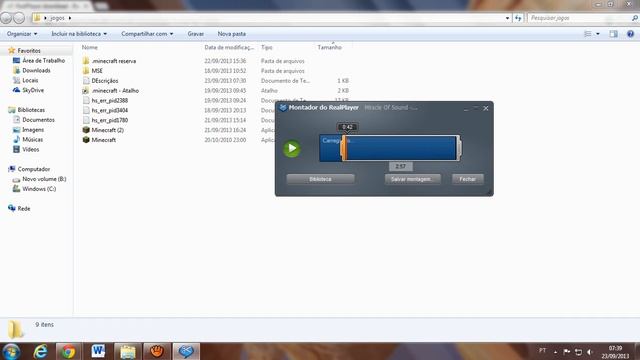Sort by Nome column header
The width and height of the screenshot is (640, 360).
pos(89,47)
